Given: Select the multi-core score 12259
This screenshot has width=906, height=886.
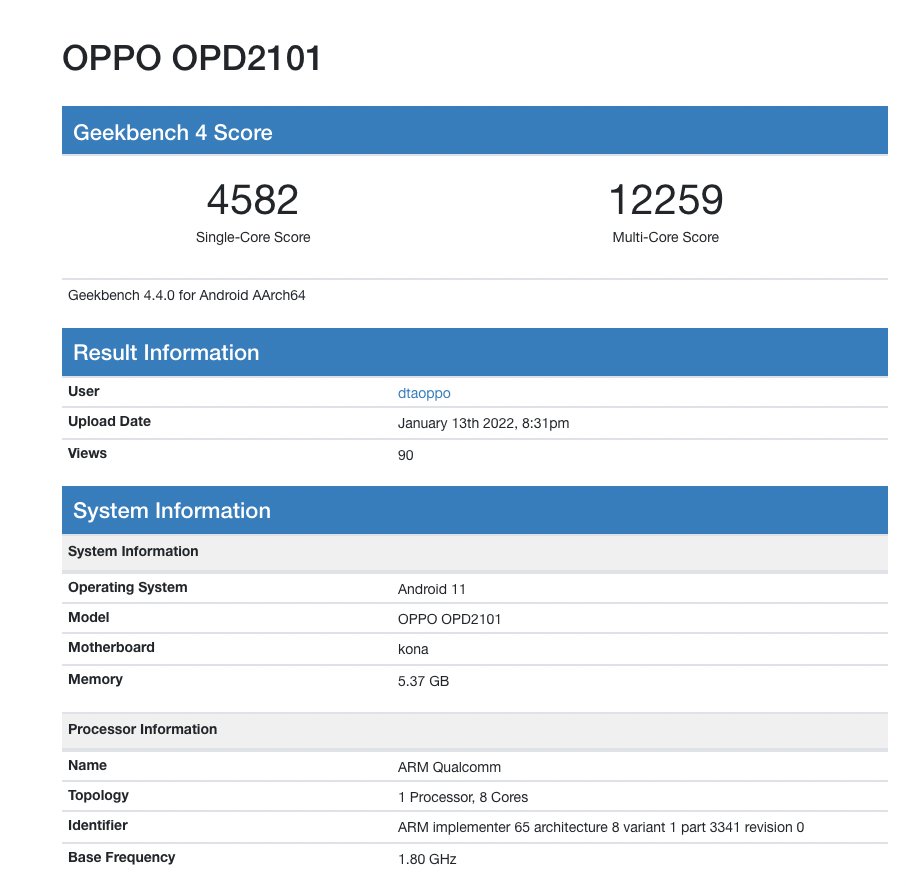Looking at the screenshot, I should pos(665,201).
